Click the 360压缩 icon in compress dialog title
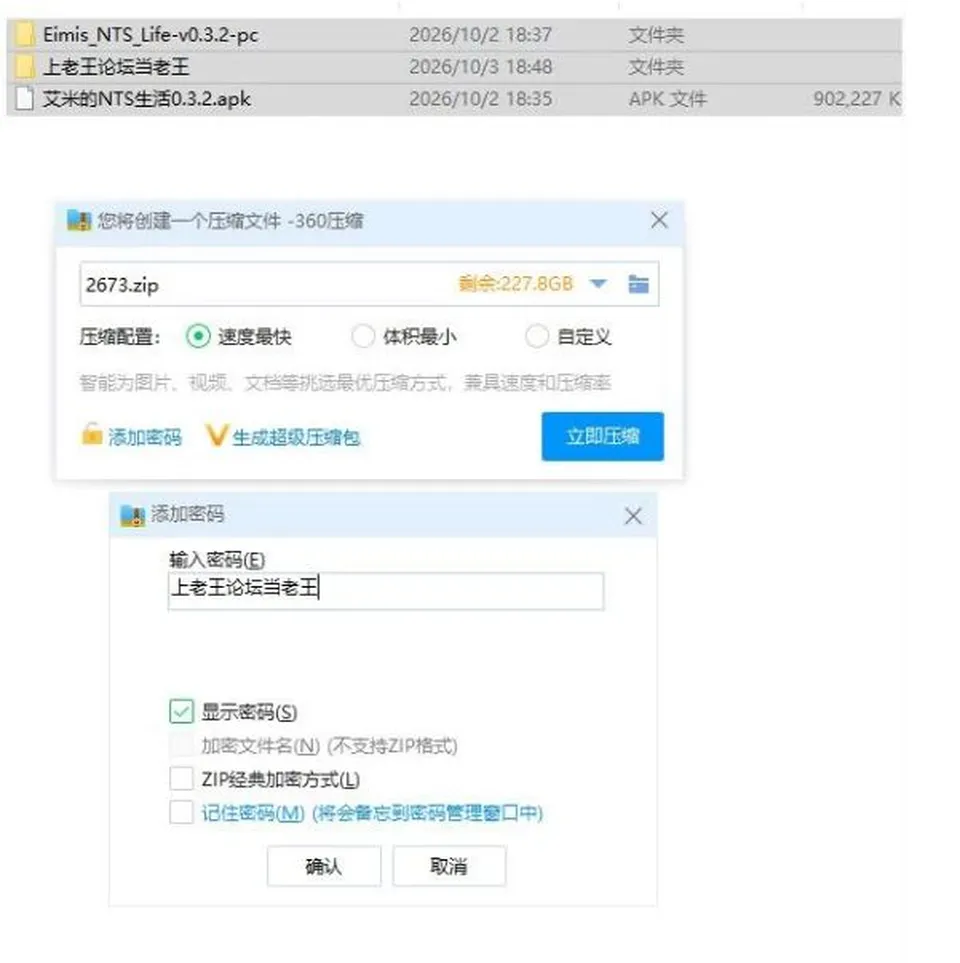The height and width of the screenshot is (963, 960). coord(79,220)
